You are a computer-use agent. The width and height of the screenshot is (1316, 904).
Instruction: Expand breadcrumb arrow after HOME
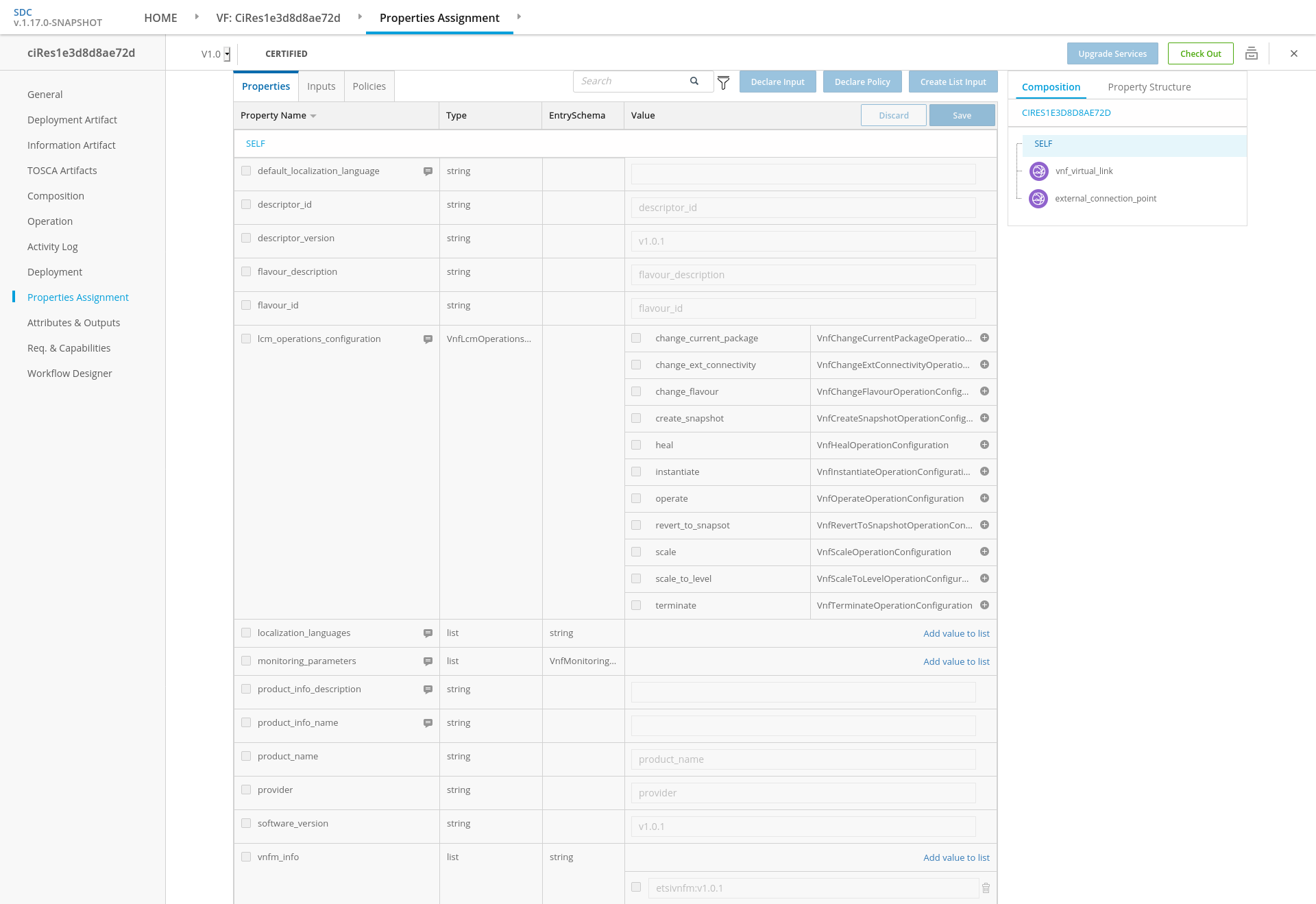click(197, 16)
